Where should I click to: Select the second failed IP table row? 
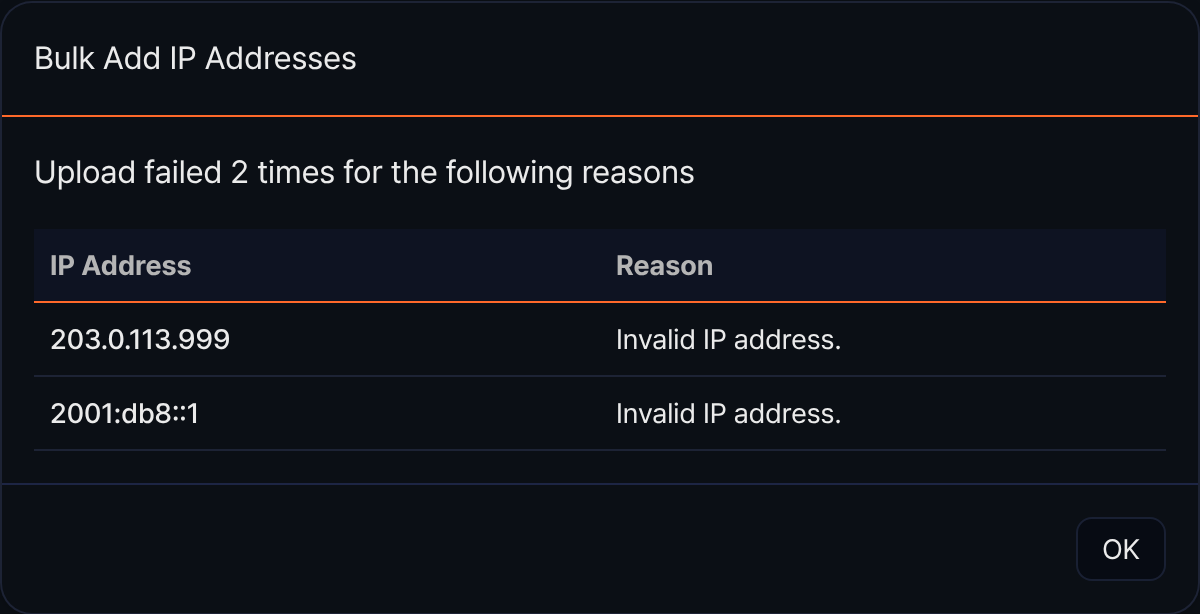pyautogui.click(x=600, y=413)
